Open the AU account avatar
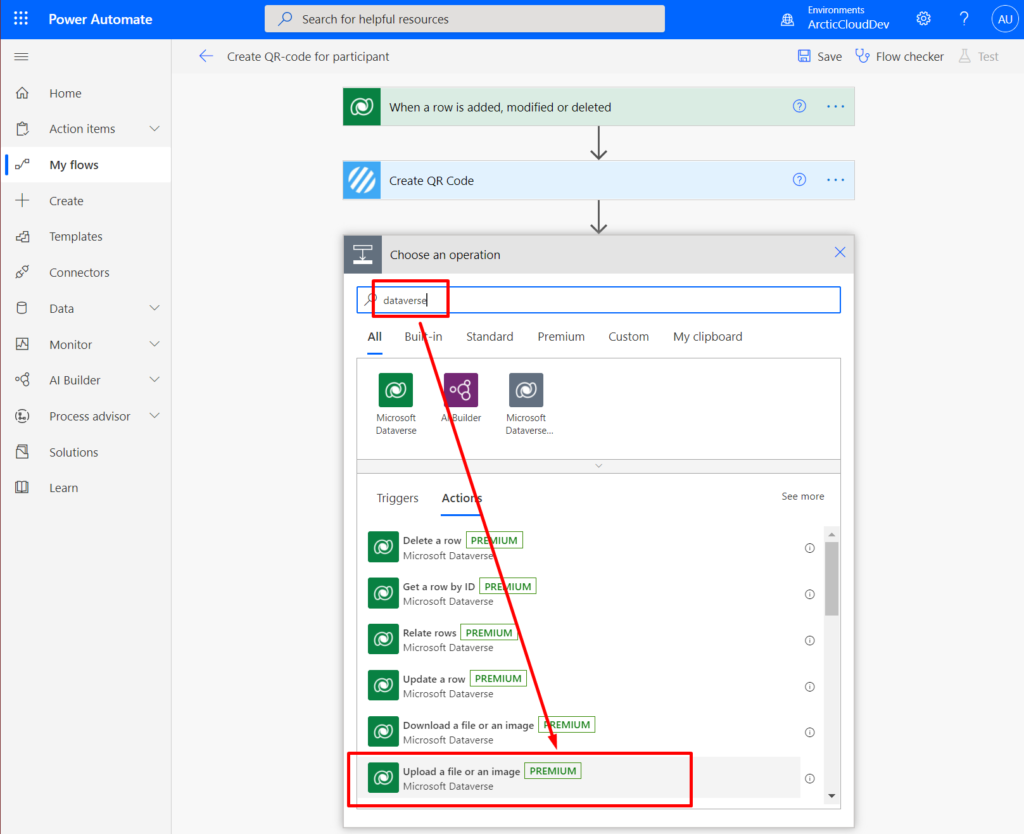The width and height of the screenshot is (1024, 834). (1004, 19)
